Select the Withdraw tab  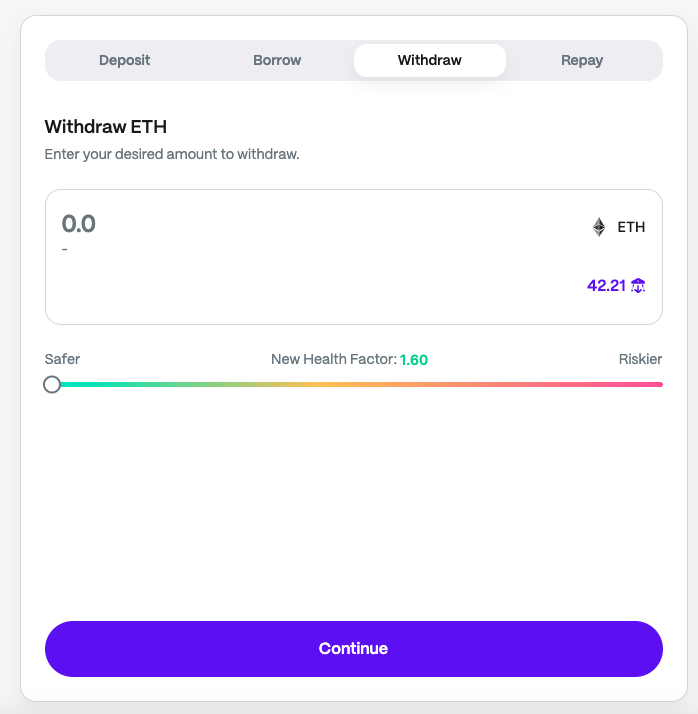[x=429, y=60]
